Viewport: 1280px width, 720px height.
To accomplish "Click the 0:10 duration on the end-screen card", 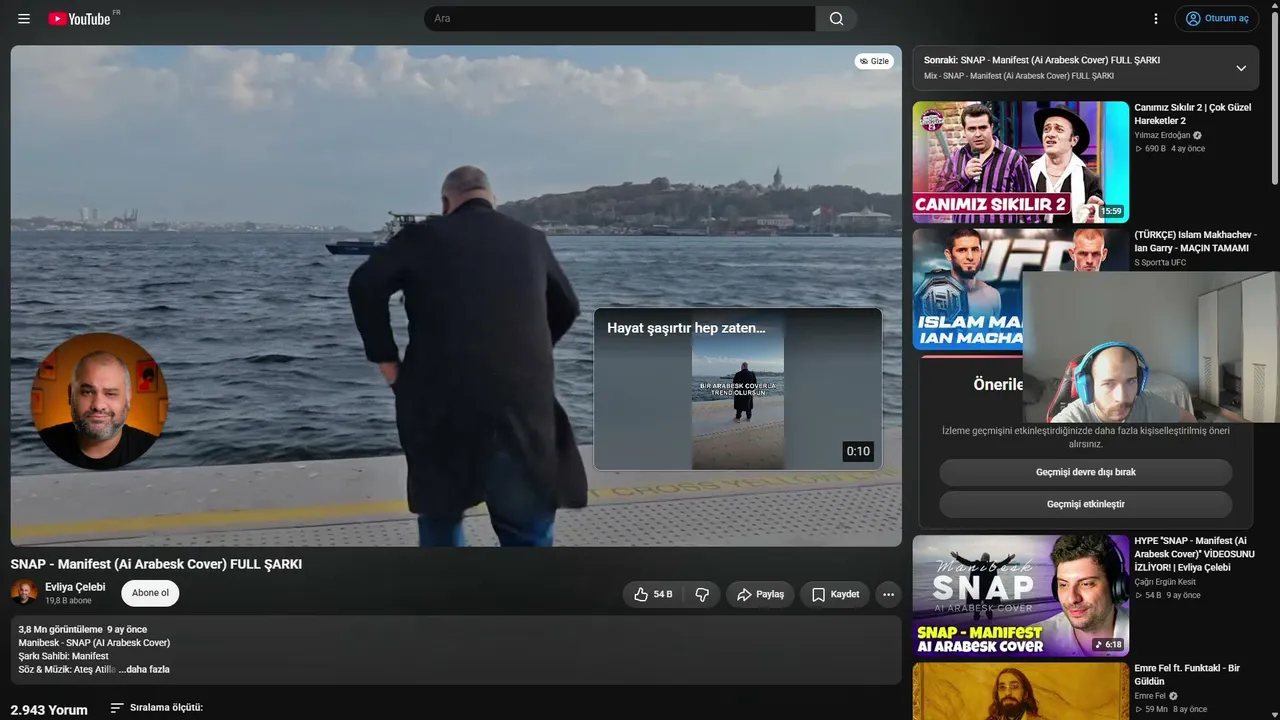I will (x=858, y=451).
